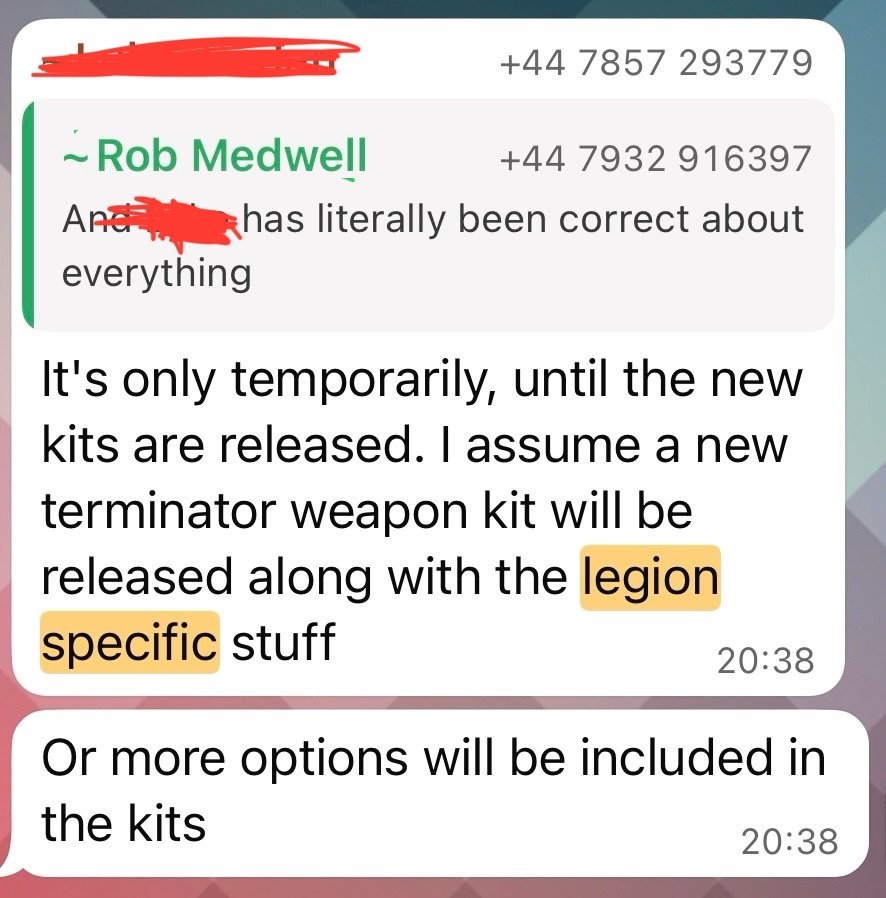Select the highlighted word 'legion'

[650, 577]
